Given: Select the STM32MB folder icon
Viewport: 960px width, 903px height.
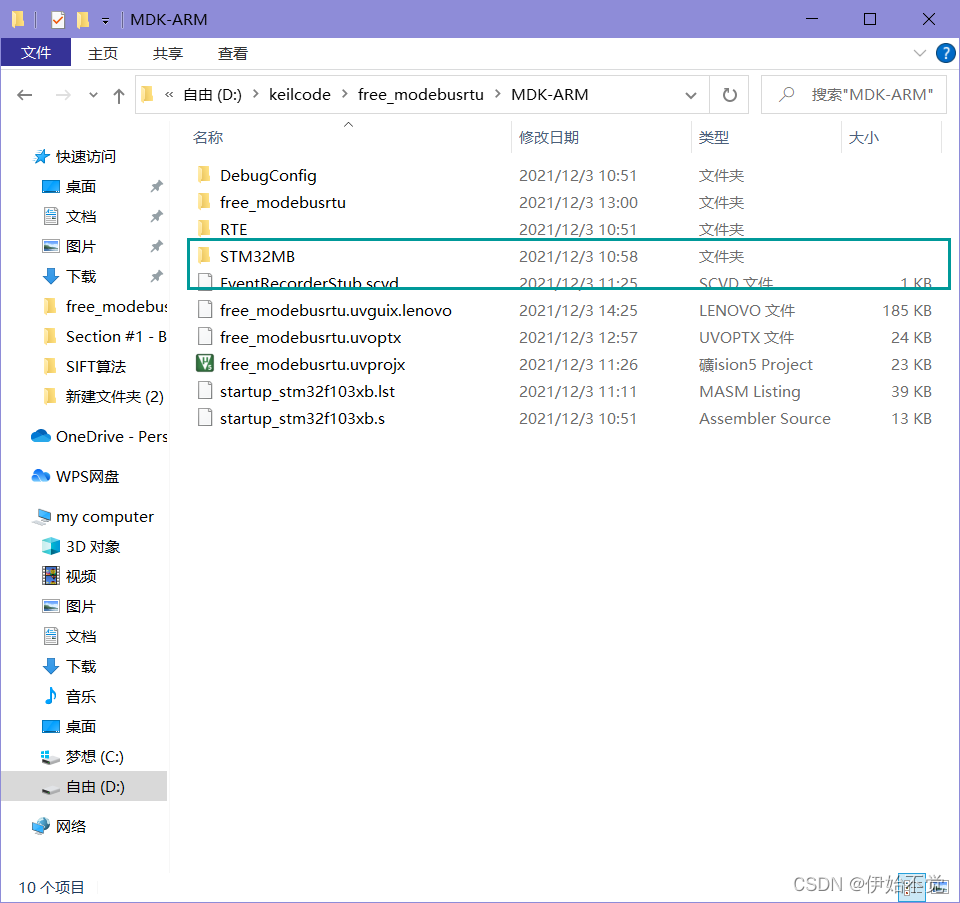Looking at the screenshot, I should tap(204, 256).
